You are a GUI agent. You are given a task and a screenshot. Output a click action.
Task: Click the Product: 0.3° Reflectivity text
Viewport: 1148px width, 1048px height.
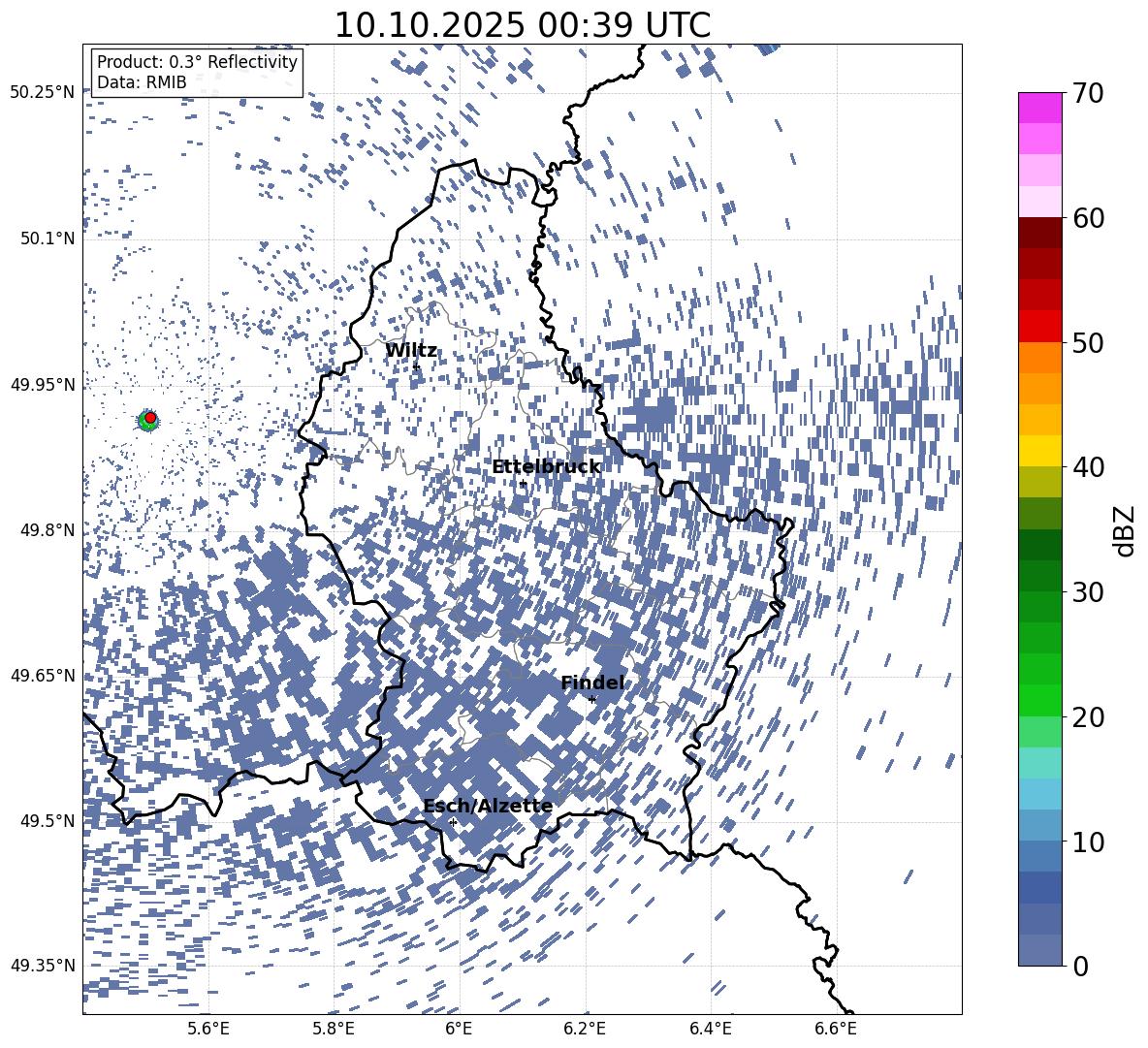(x=197, y=62)
